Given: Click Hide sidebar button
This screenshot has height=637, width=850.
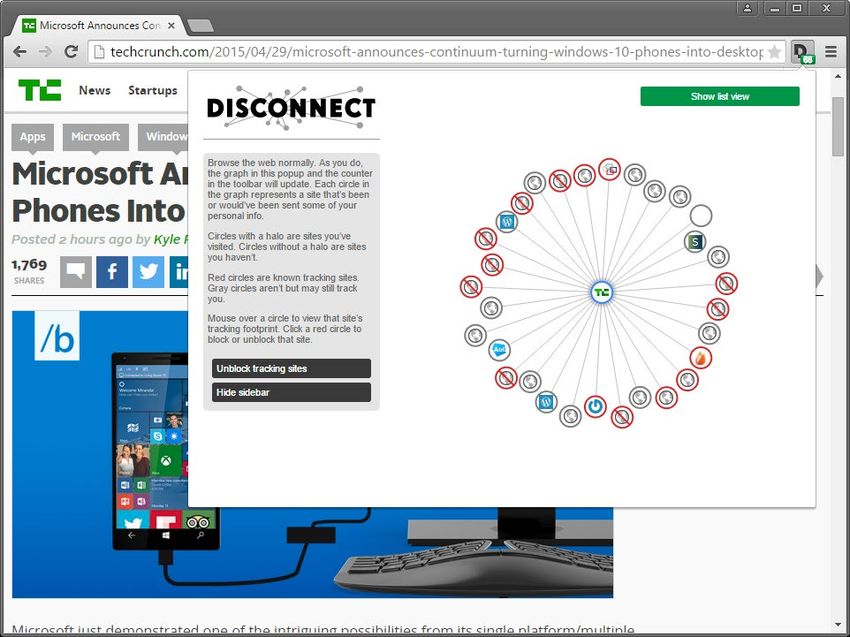Looking at the screenshot, I should point(291,393).
